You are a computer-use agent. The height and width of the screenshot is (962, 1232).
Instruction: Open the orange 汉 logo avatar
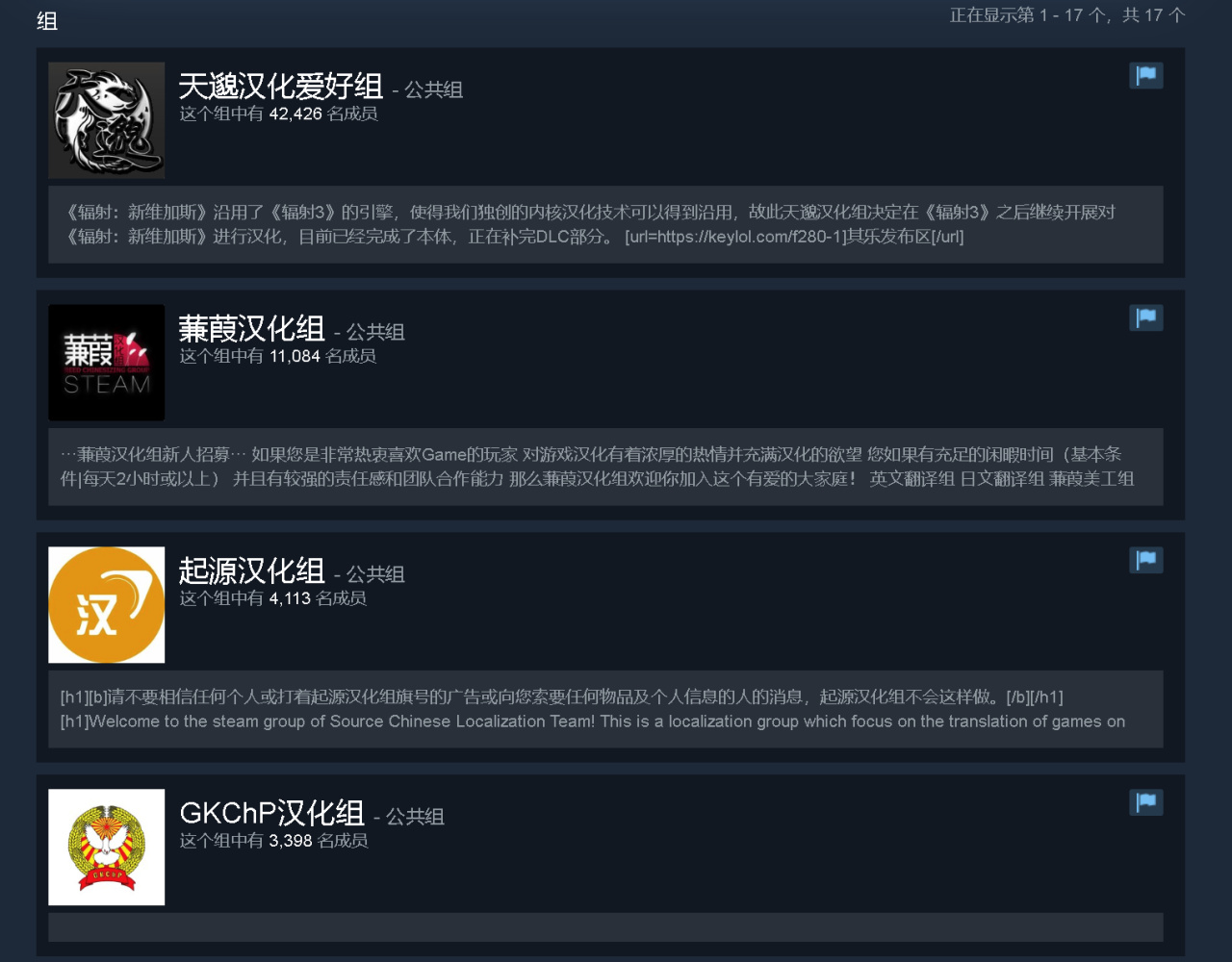(107, 605)
